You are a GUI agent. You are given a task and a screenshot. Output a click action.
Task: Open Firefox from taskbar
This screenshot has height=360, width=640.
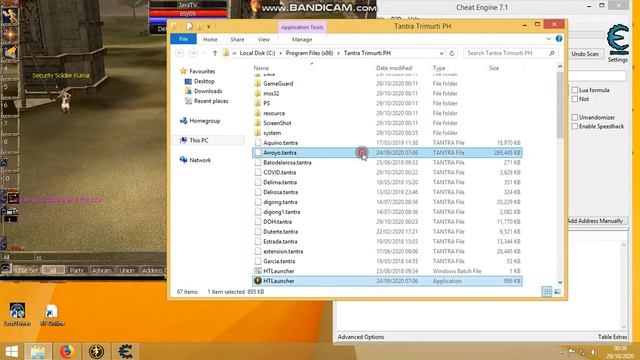(67, 351)
